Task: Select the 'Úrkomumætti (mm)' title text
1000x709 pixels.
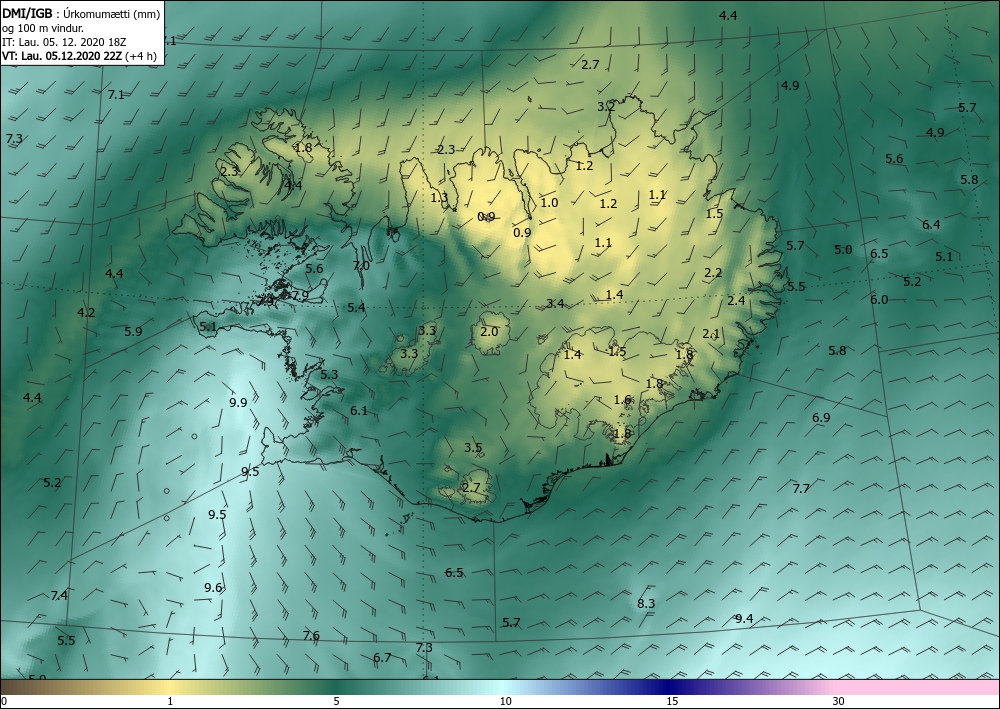Action: click(x=112, y=14)
